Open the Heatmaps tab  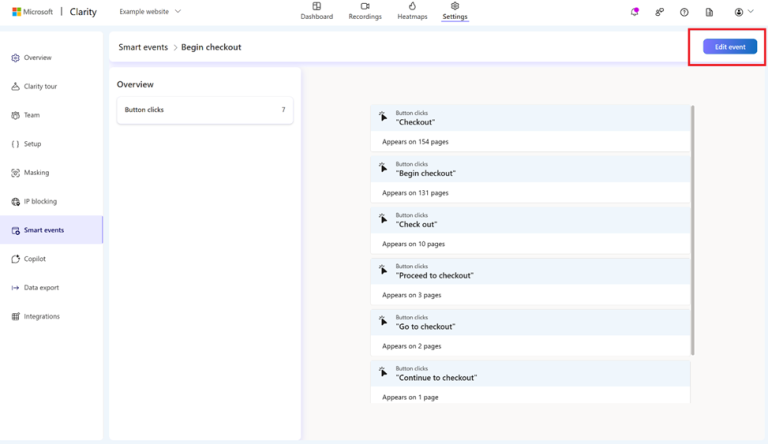[411, 11]
